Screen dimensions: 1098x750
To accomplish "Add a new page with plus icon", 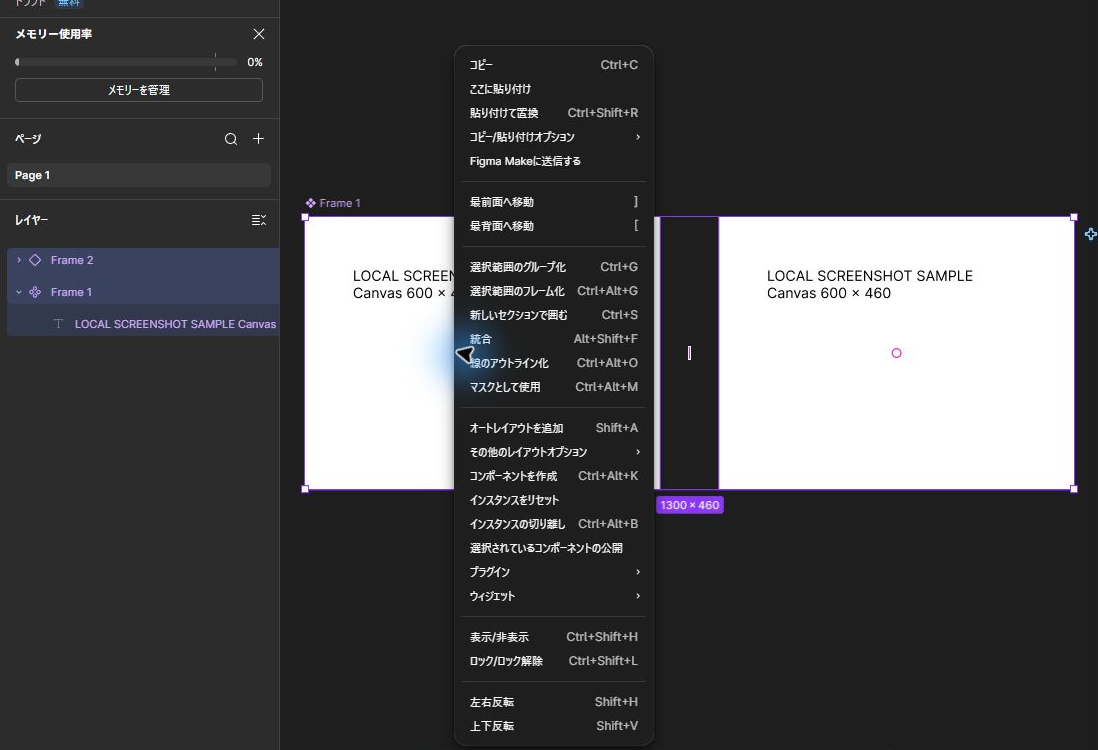I will [258, 139].
